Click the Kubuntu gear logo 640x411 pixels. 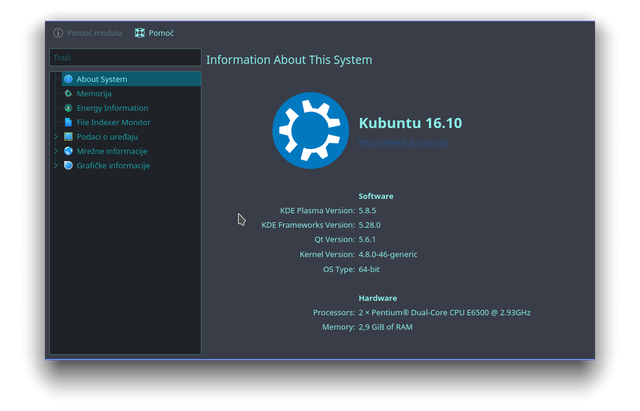pyautogui.click(x=310, y=131)
